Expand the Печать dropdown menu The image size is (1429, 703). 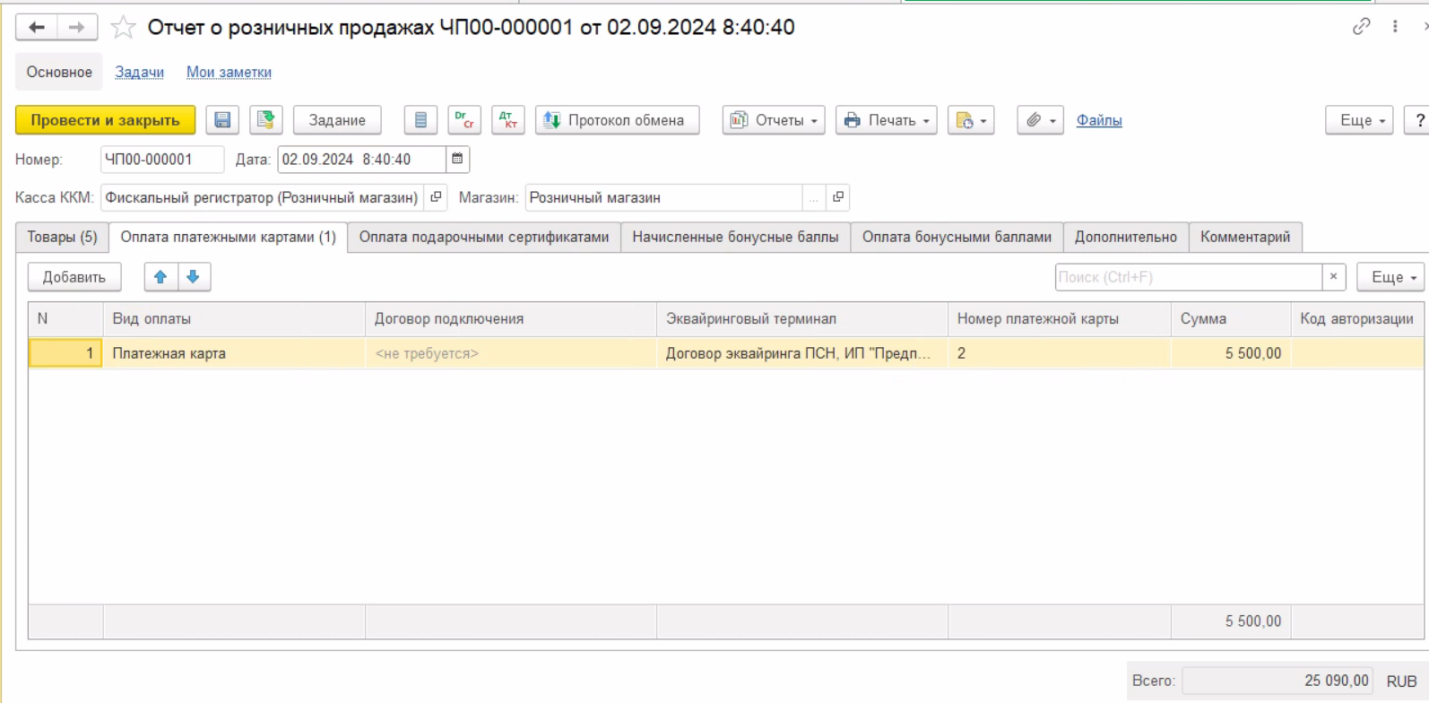coord(886,120)
